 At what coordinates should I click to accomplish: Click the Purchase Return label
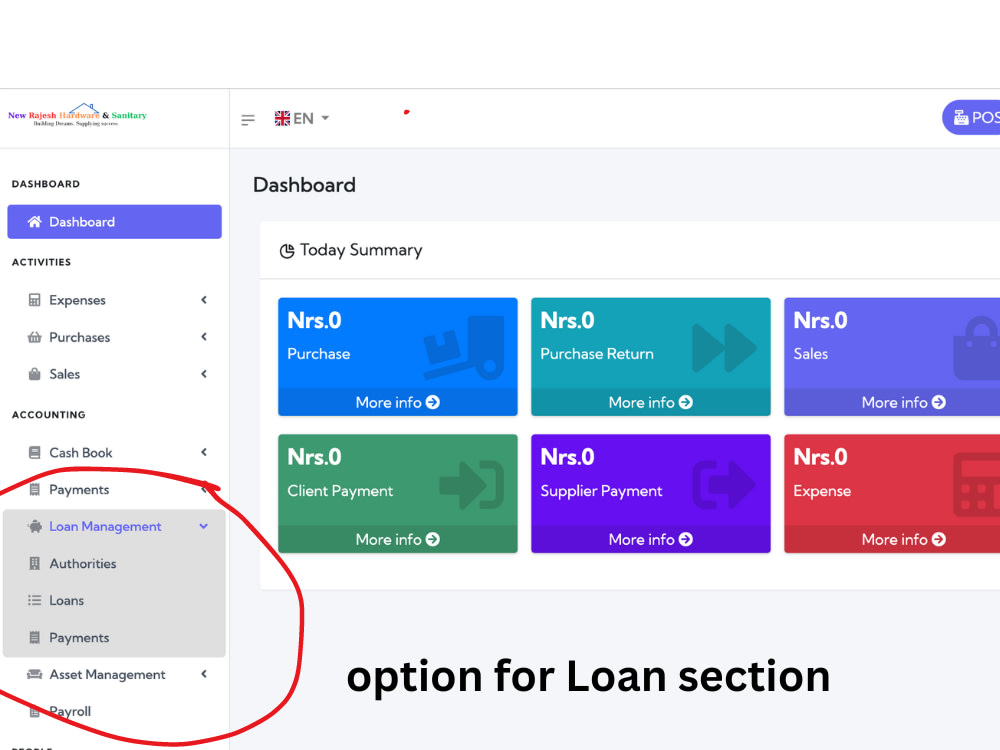click(597, 354)
